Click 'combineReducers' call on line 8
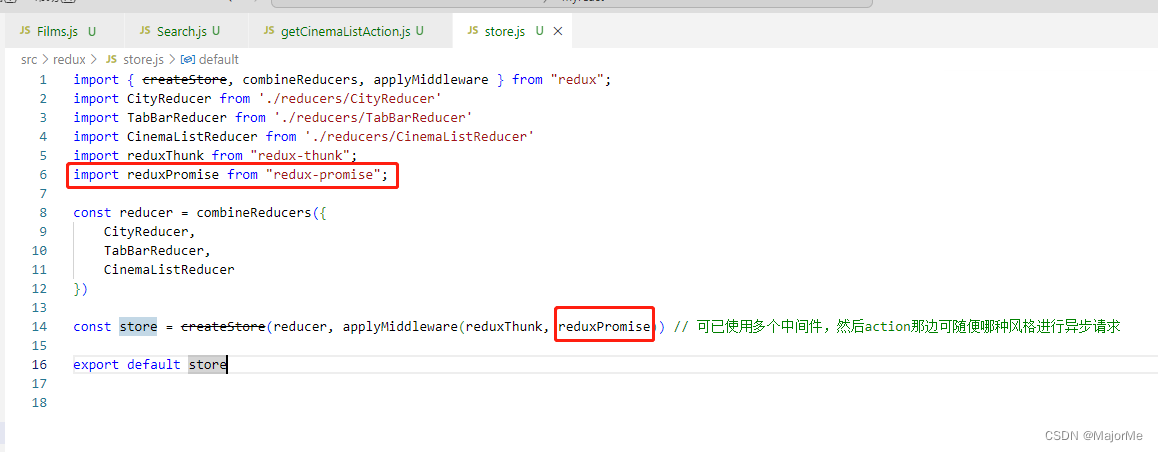 click(253, 213)
